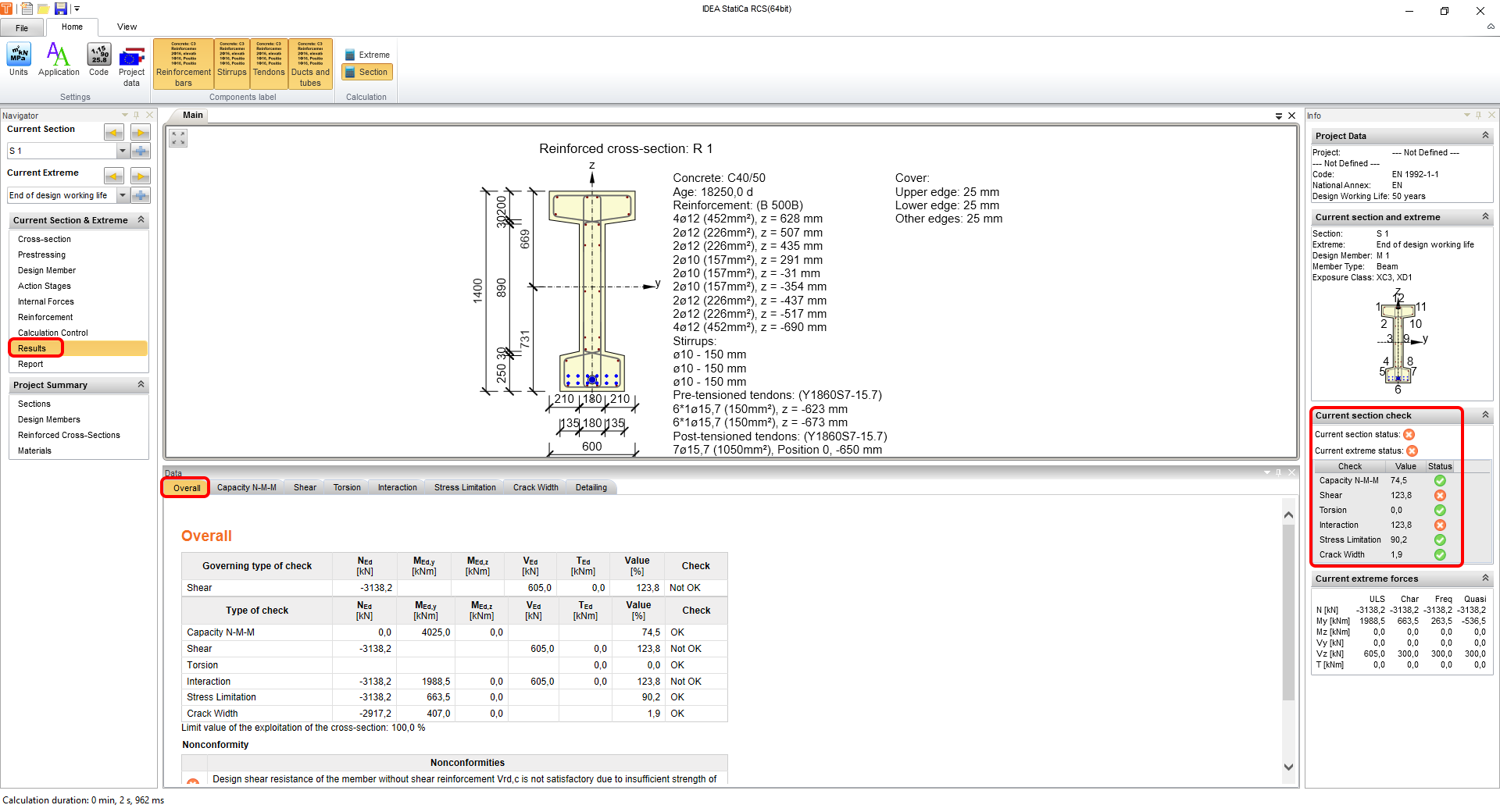1500x812 pixels.
Task: Toggle Reinforcement bars component label
Action: point(184,63)
